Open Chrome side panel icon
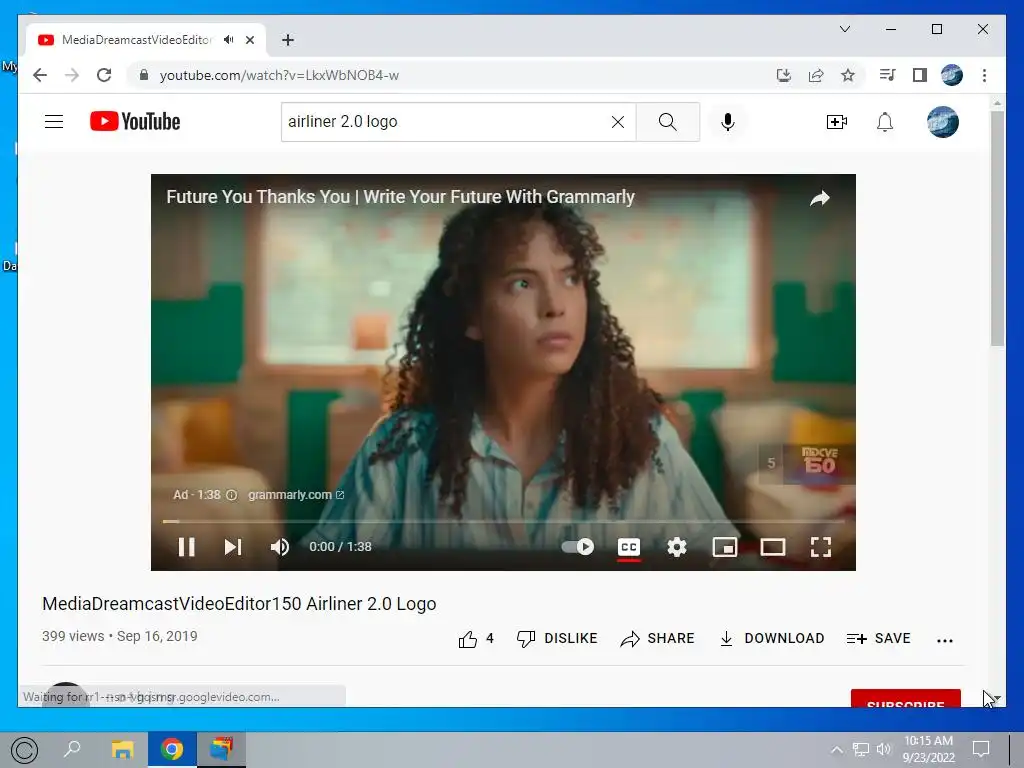The height and width of the screenshot is (768, 1024). pyautogui.click(x=920, y=75)
